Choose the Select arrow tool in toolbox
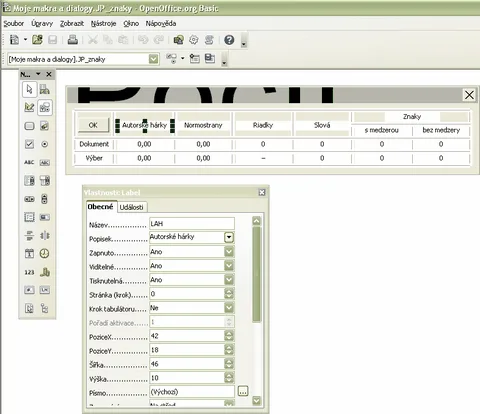The height and width of the screenshot is (414, 480). pyautogui.click(x=29, y=89)
